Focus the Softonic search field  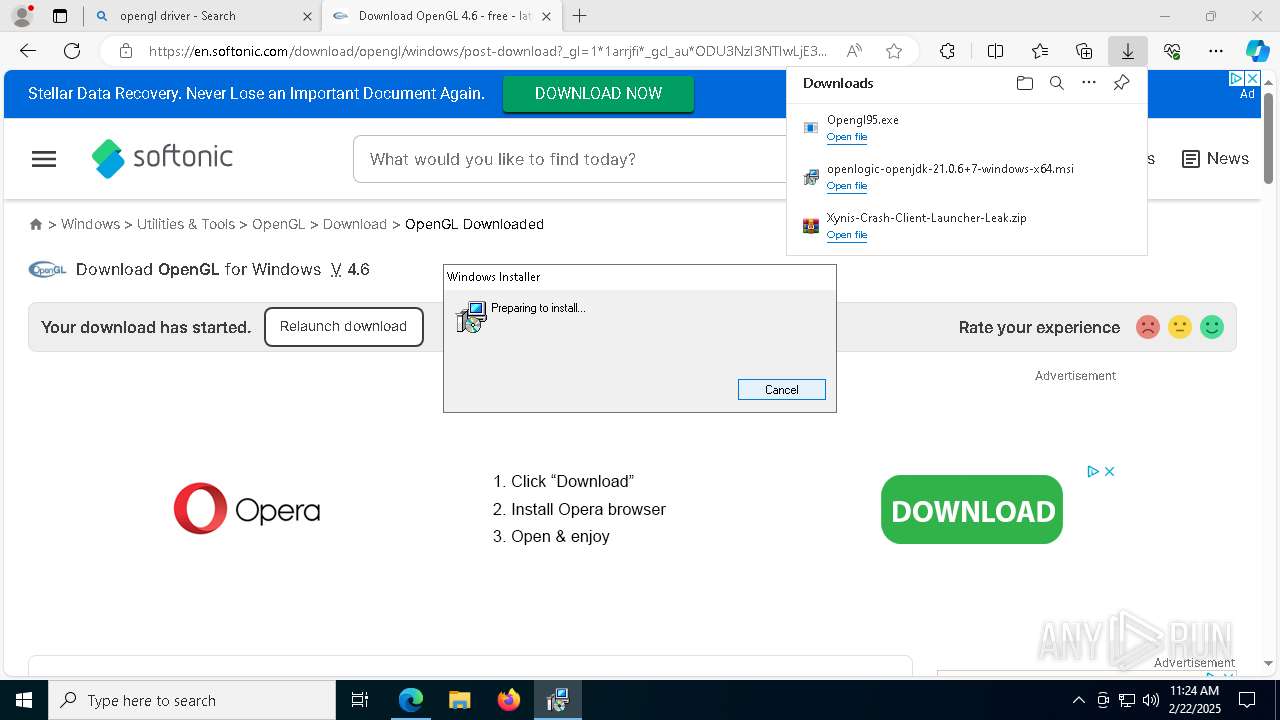570,159
